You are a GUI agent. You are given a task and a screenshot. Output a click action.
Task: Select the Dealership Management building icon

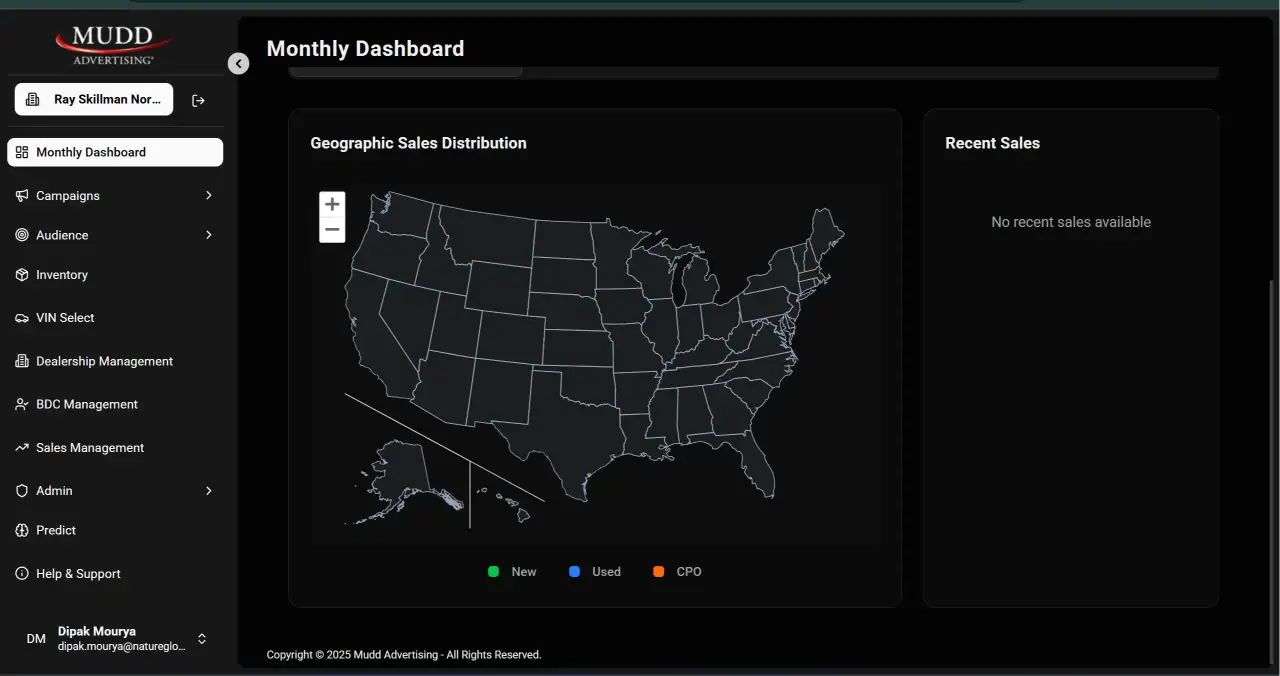(22, 361)
